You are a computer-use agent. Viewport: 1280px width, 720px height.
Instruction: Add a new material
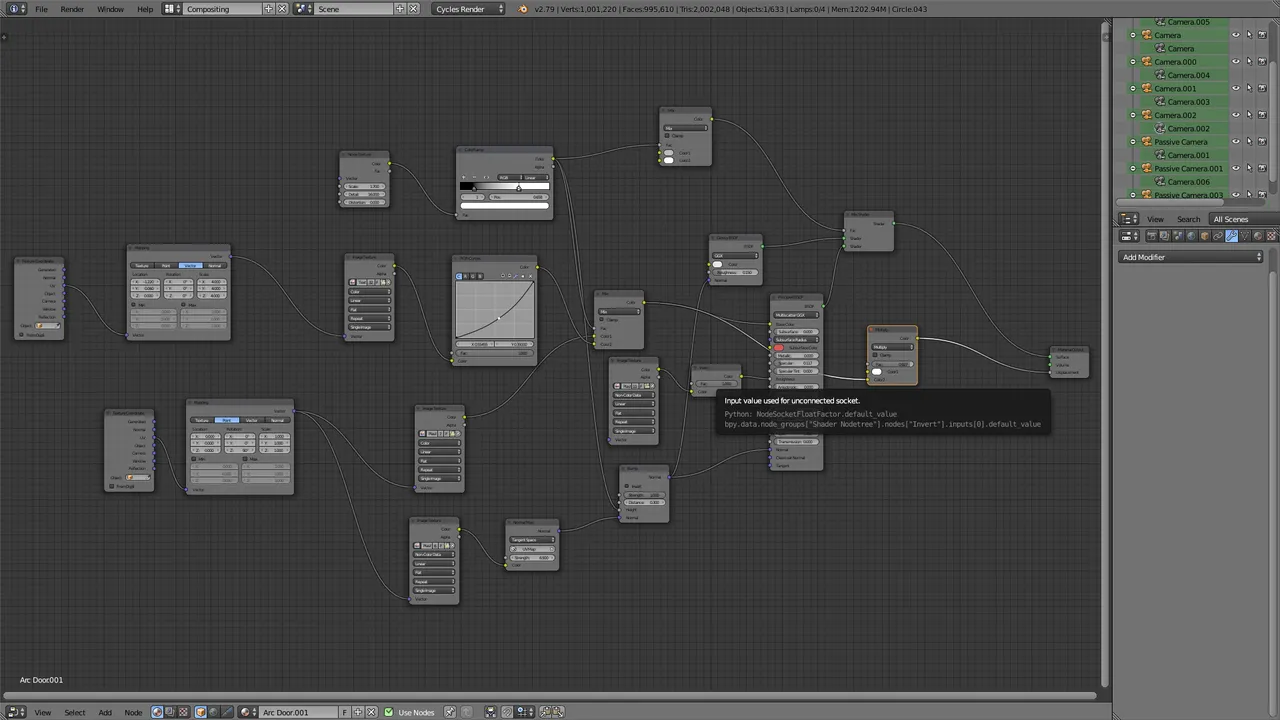pyautogui.click(x=358, y=712)
